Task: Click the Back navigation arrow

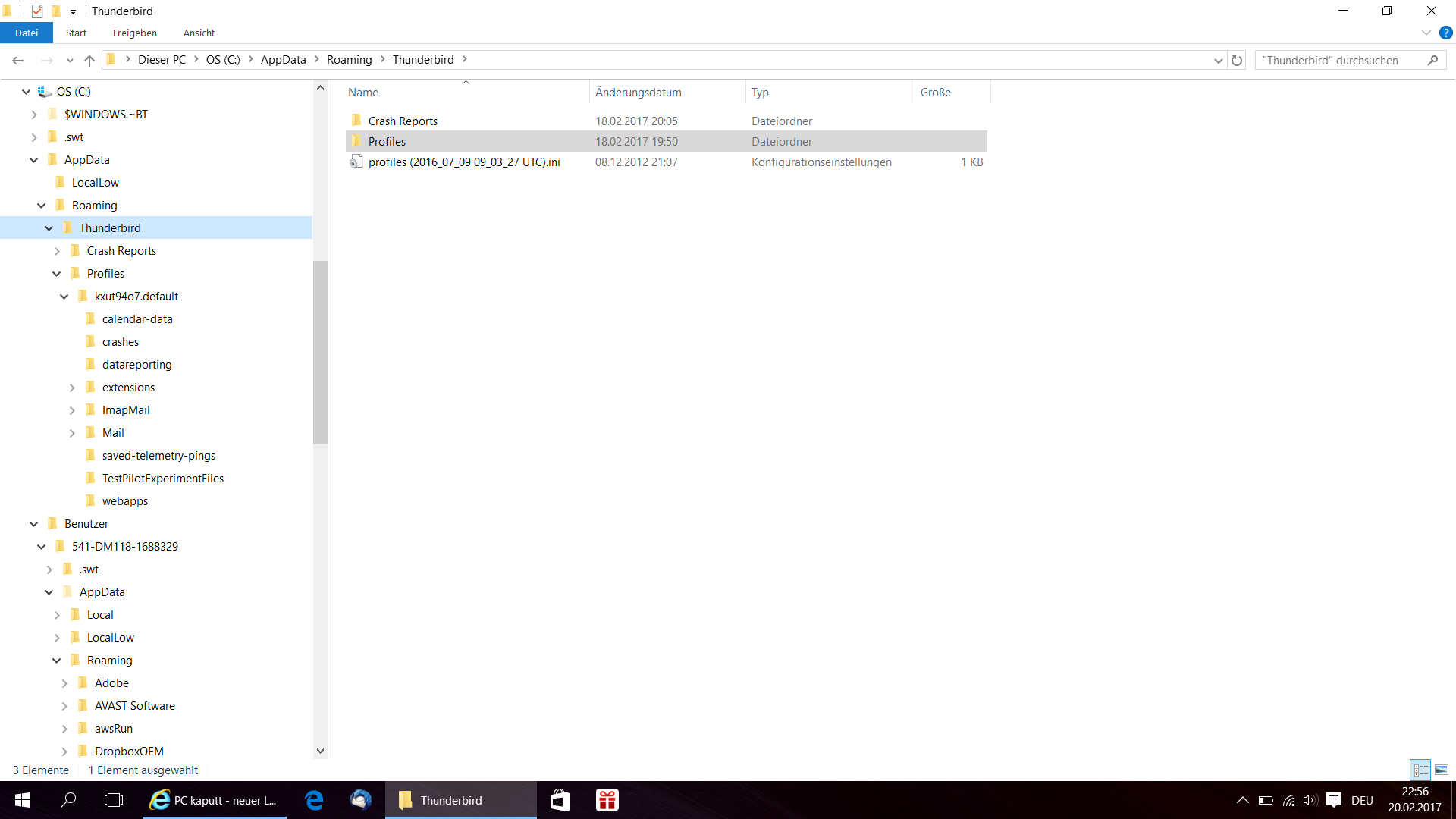Action: 18,60
